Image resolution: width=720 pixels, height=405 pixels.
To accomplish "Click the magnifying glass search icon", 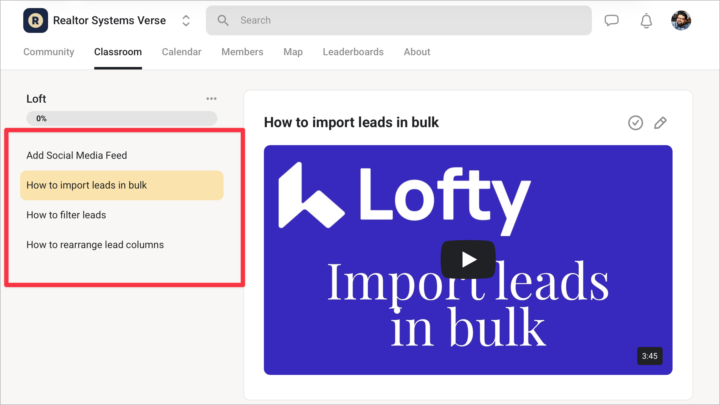I will (223, 20).
